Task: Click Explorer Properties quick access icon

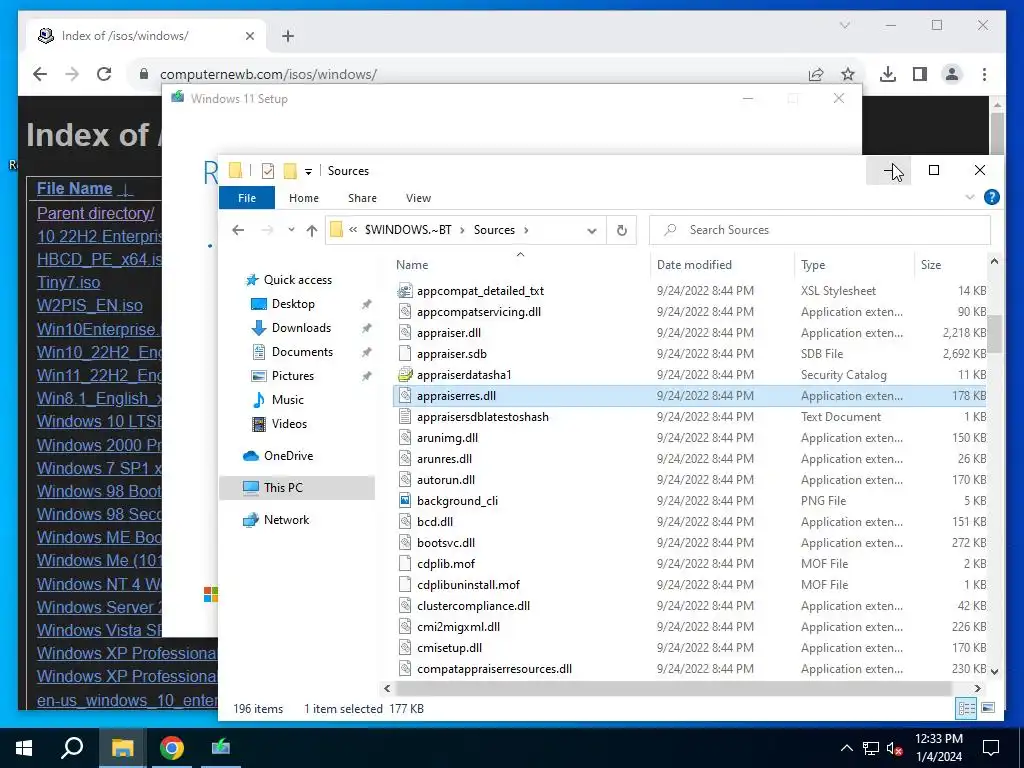Action: point(268,170)
